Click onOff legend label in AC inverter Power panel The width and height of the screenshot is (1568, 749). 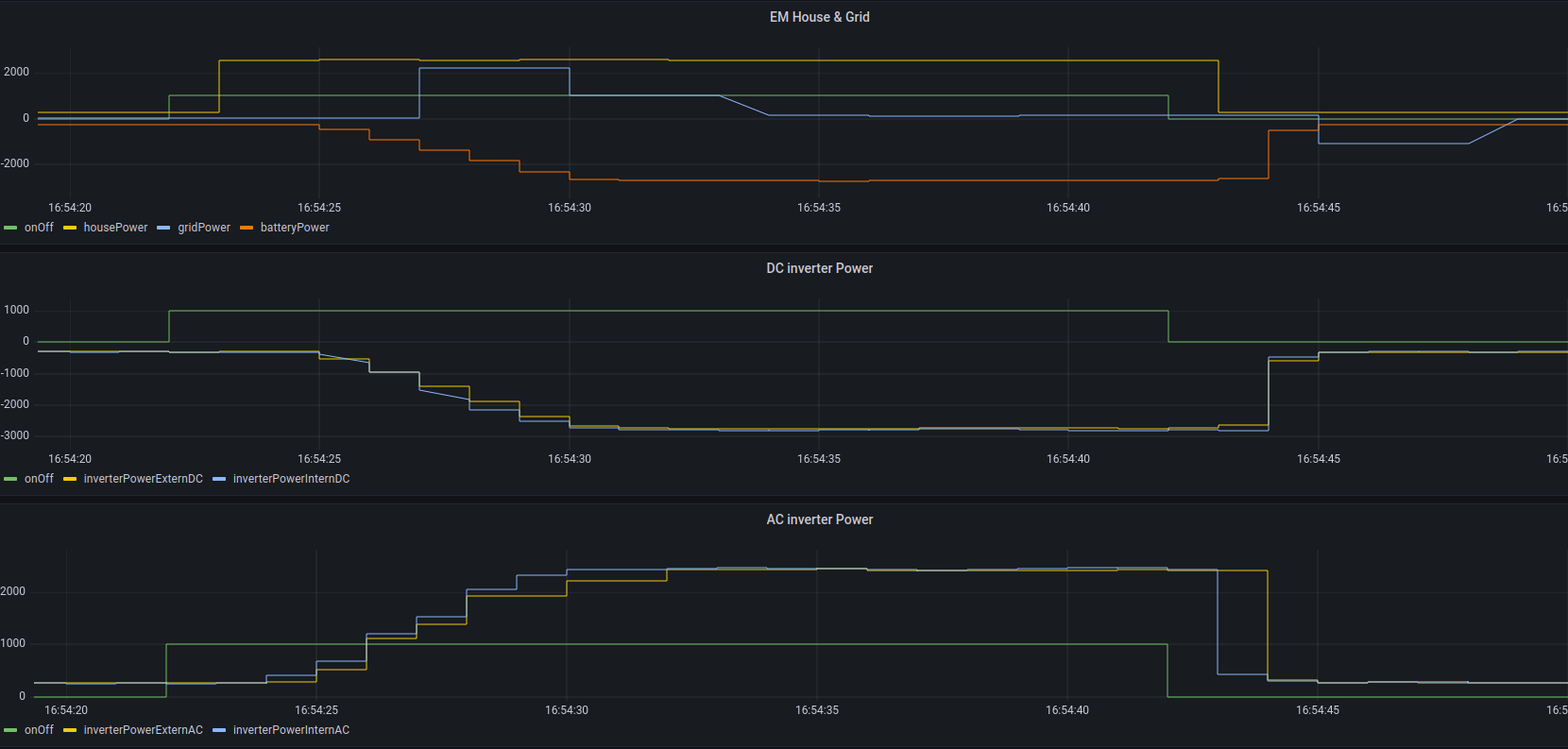click(39, 730)
